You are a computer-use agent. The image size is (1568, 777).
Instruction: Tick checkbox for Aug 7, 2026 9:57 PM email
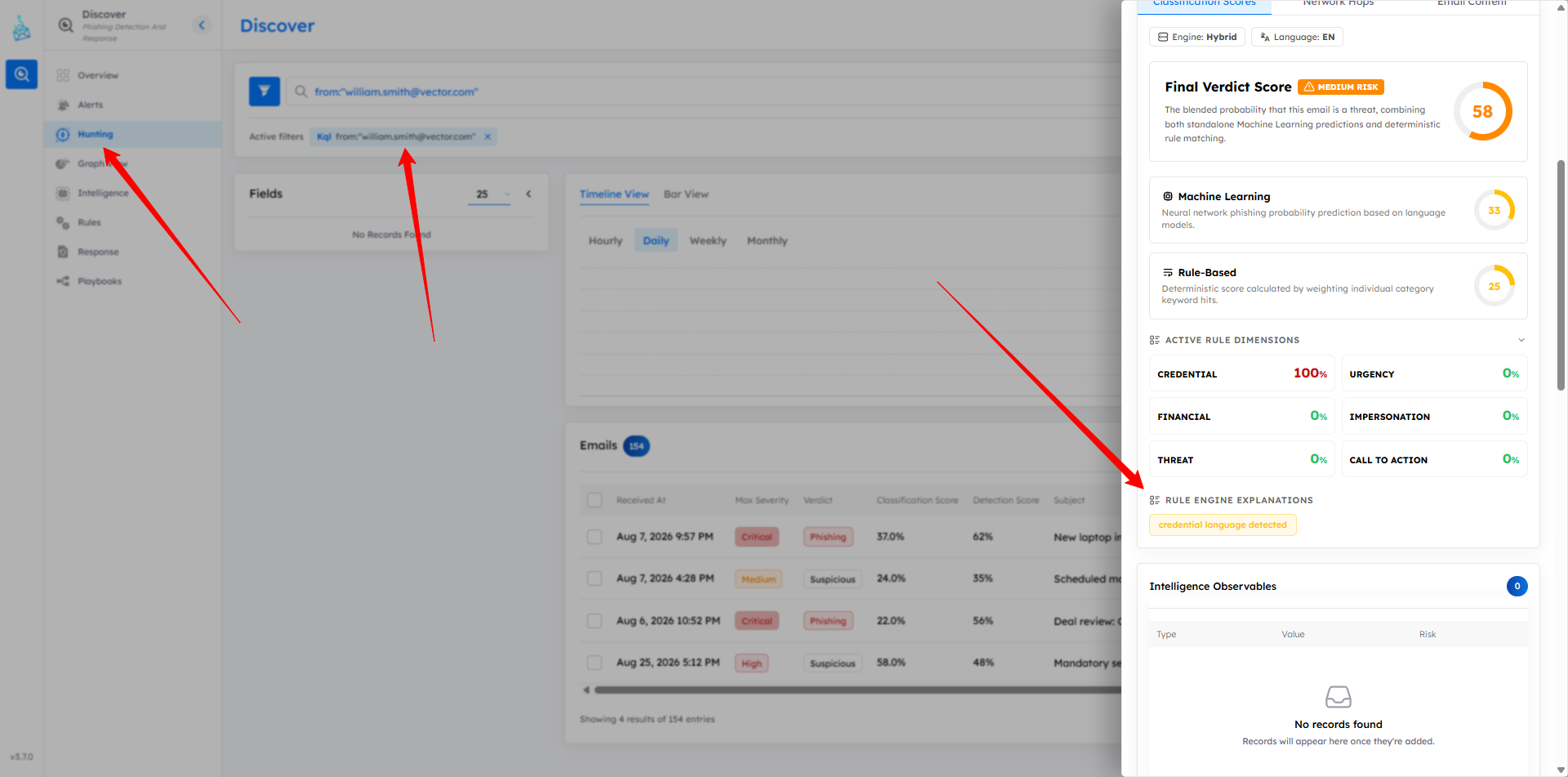(595, 537)
